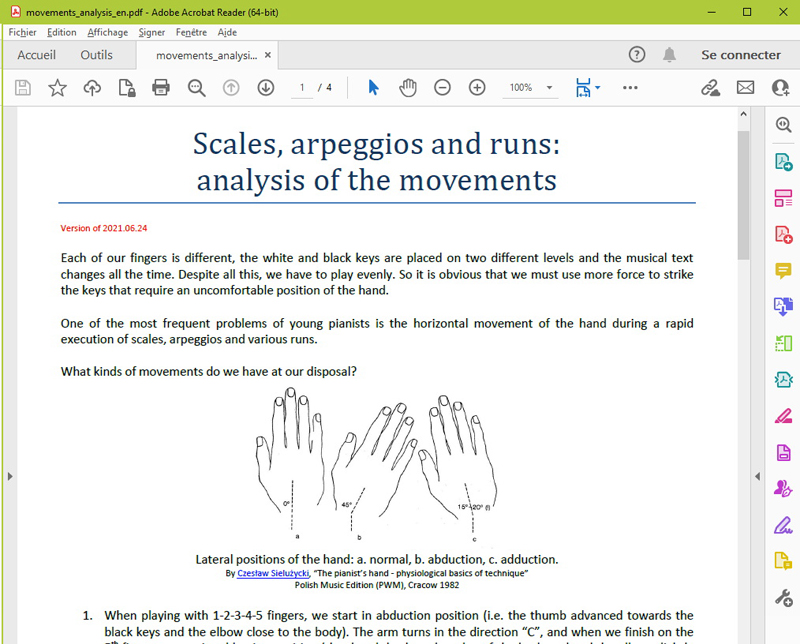Go to next page arrow
The width and height of the screenshot is (800, 644).
[265, 88]
